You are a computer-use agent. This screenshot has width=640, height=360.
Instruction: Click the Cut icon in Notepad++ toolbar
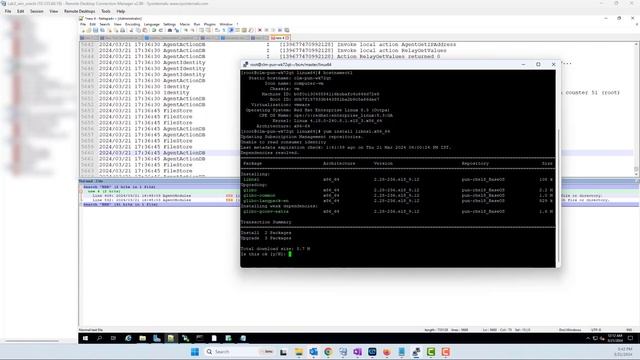coord(131,30)
